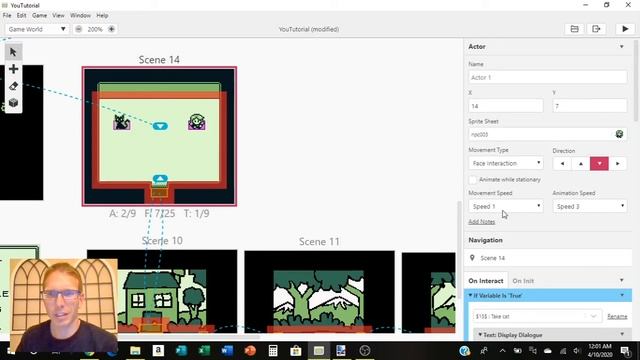Pick the eraser tool
The width and height of the screenshot is (640, 360).
click(13, 86)
